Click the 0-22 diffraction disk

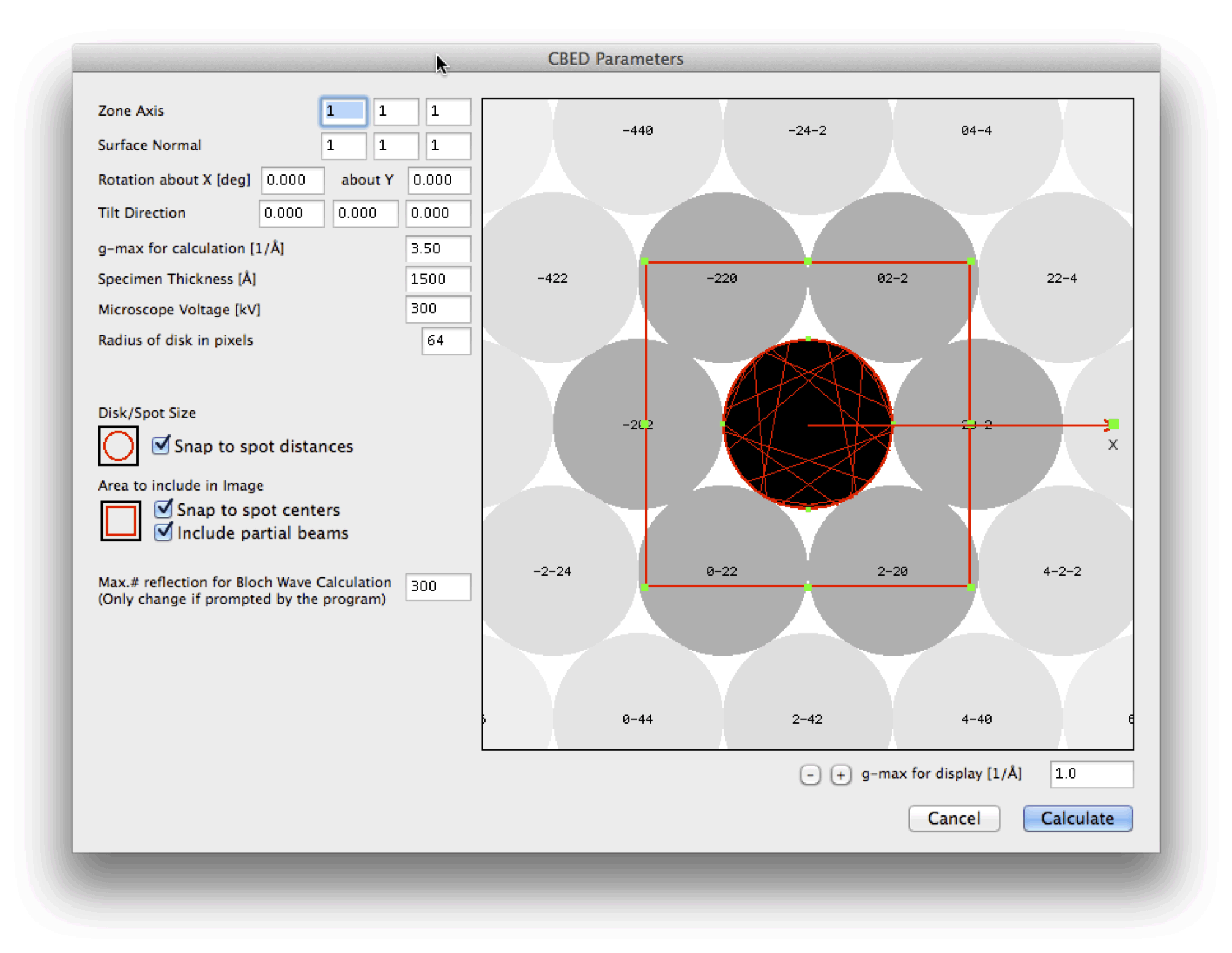722,571
